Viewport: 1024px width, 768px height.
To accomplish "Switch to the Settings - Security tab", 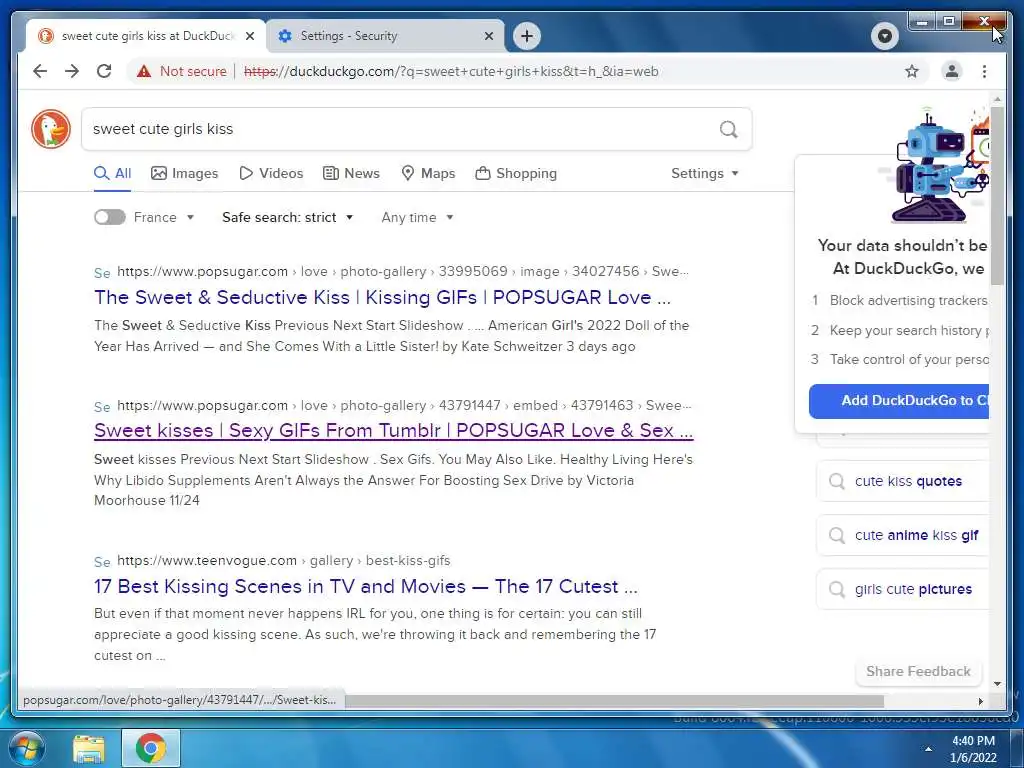I will [x=385, y=36].
